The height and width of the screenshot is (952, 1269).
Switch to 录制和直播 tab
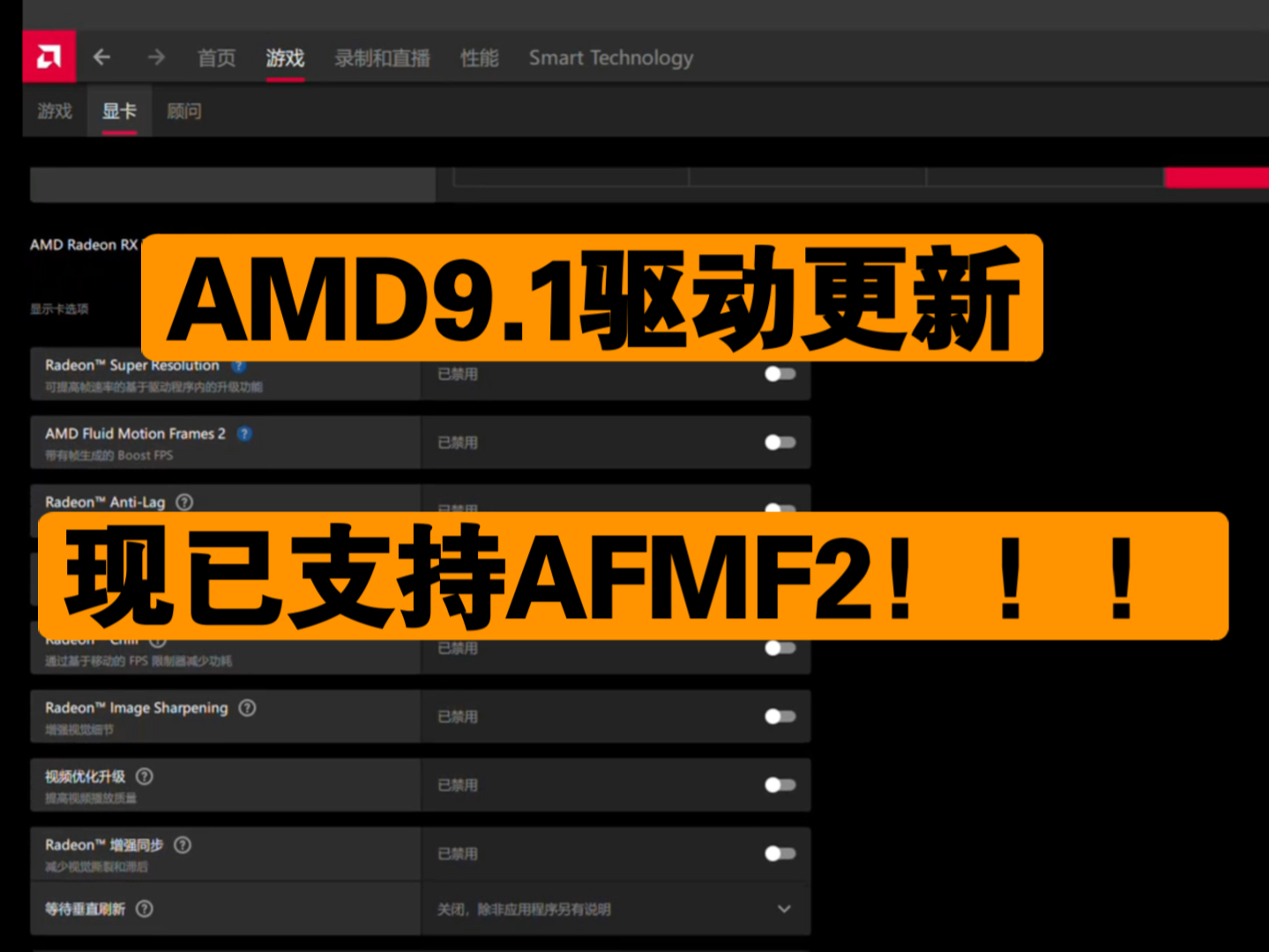(x=383, y=58)
